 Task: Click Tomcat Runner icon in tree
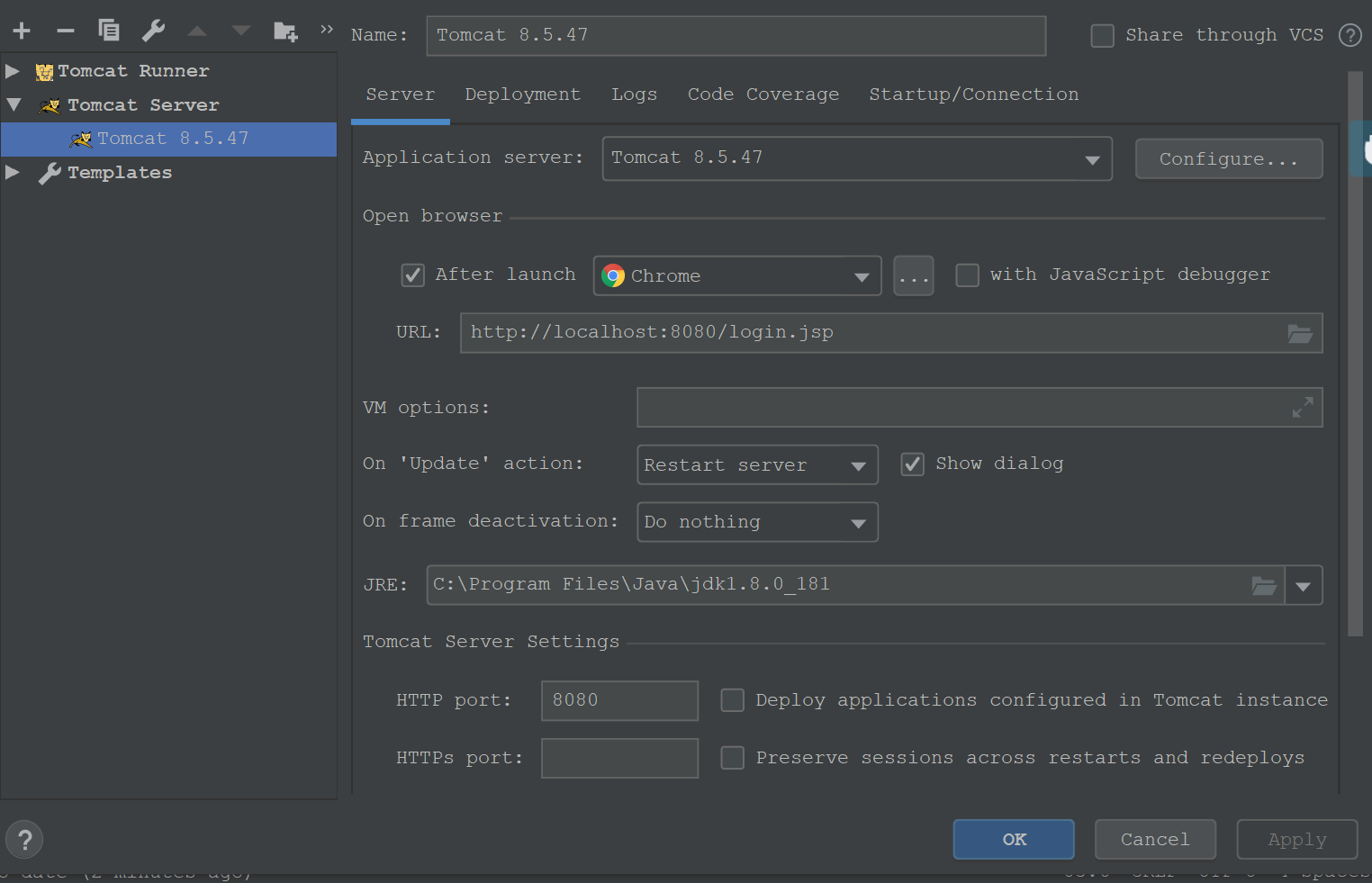pyautogui.click(x=44, y=71)
